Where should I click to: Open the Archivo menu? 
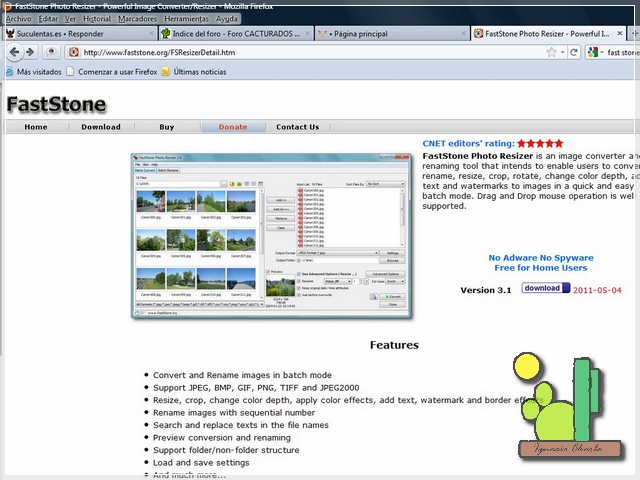click(19, 19)
